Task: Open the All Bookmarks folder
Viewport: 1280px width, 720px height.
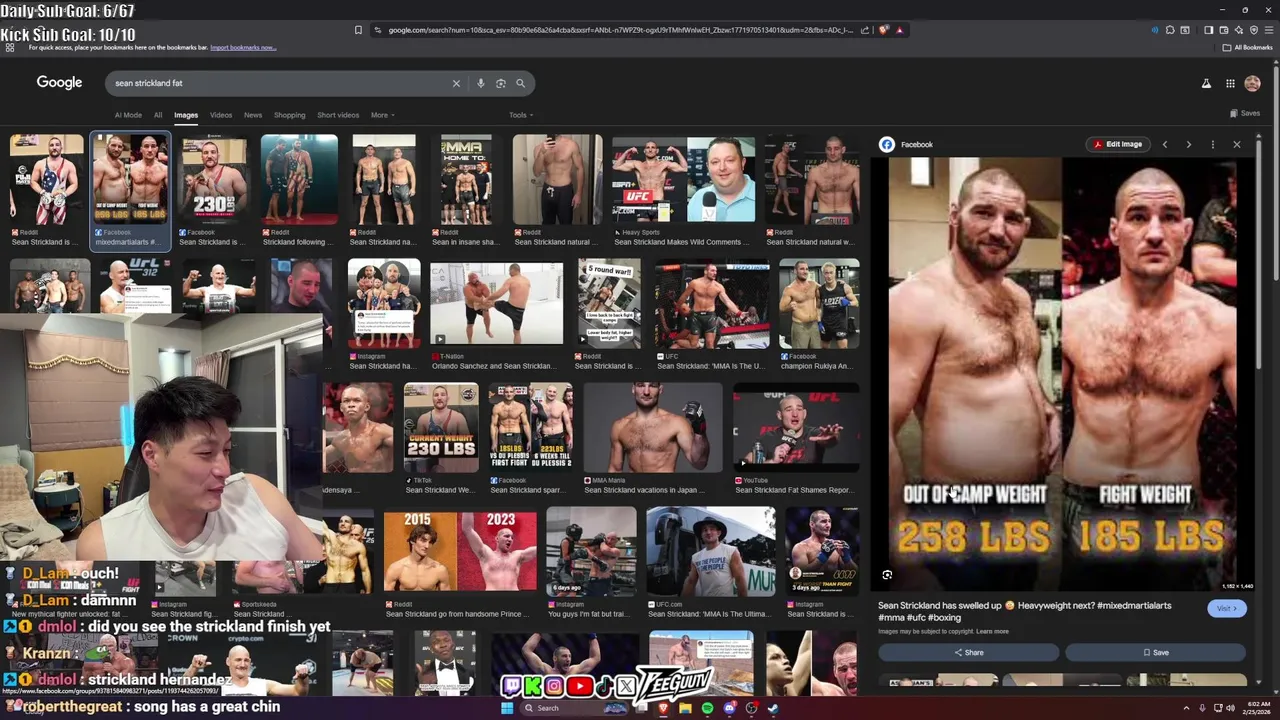Action: pyautogui.click(x=1248, y=47)
